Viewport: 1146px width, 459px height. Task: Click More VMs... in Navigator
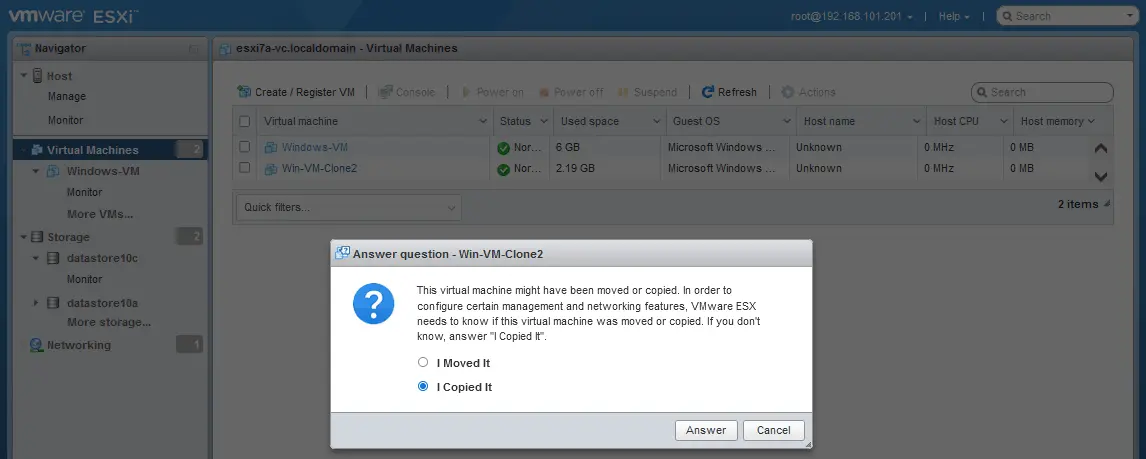100,214
